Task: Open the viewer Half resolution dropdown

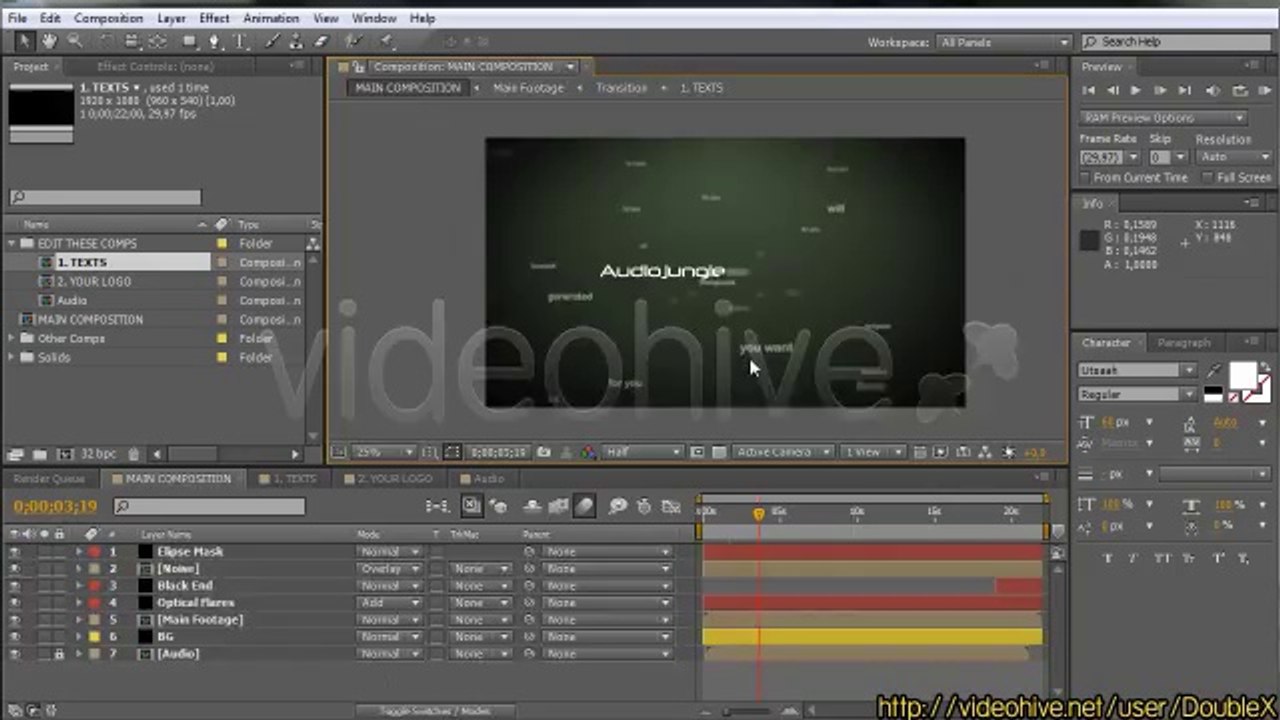Action: coord(643,452)
